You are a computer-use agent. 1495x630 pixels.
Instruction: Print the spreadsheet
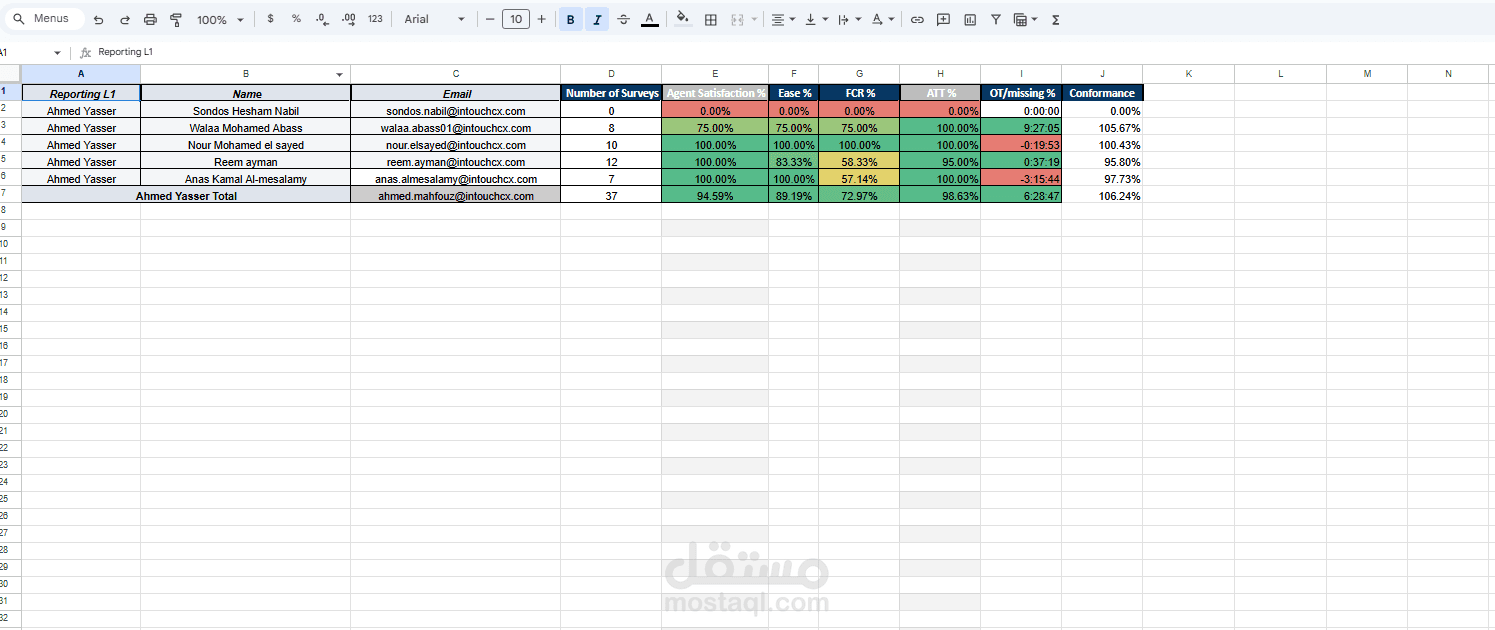150,19
